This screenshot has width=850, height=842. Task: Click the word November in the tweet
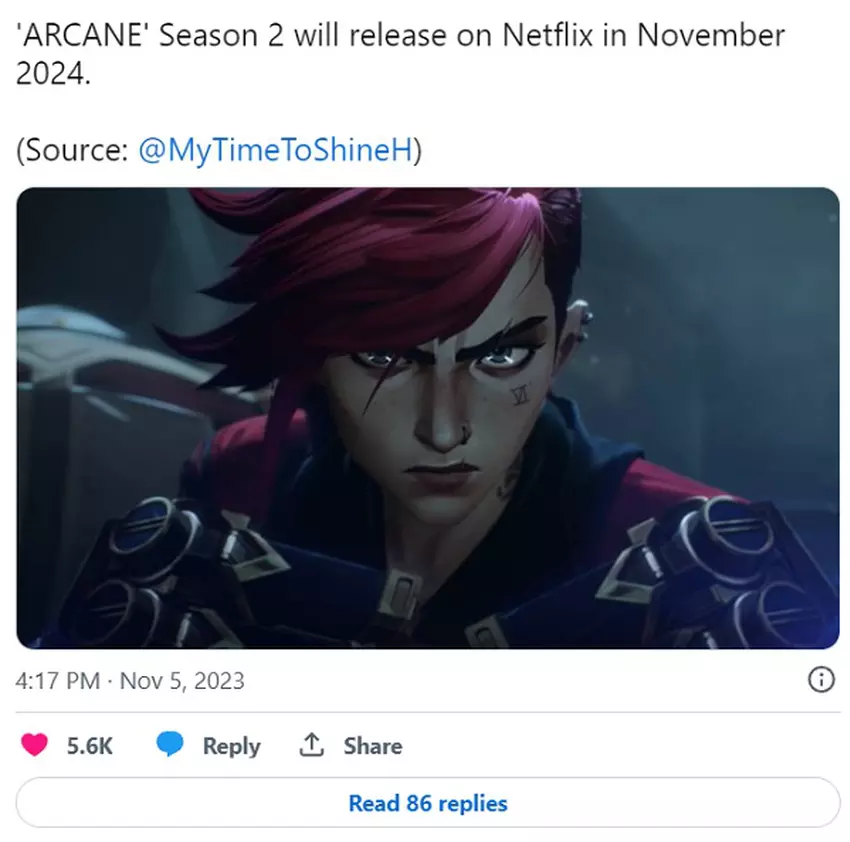tap(711, 35)
